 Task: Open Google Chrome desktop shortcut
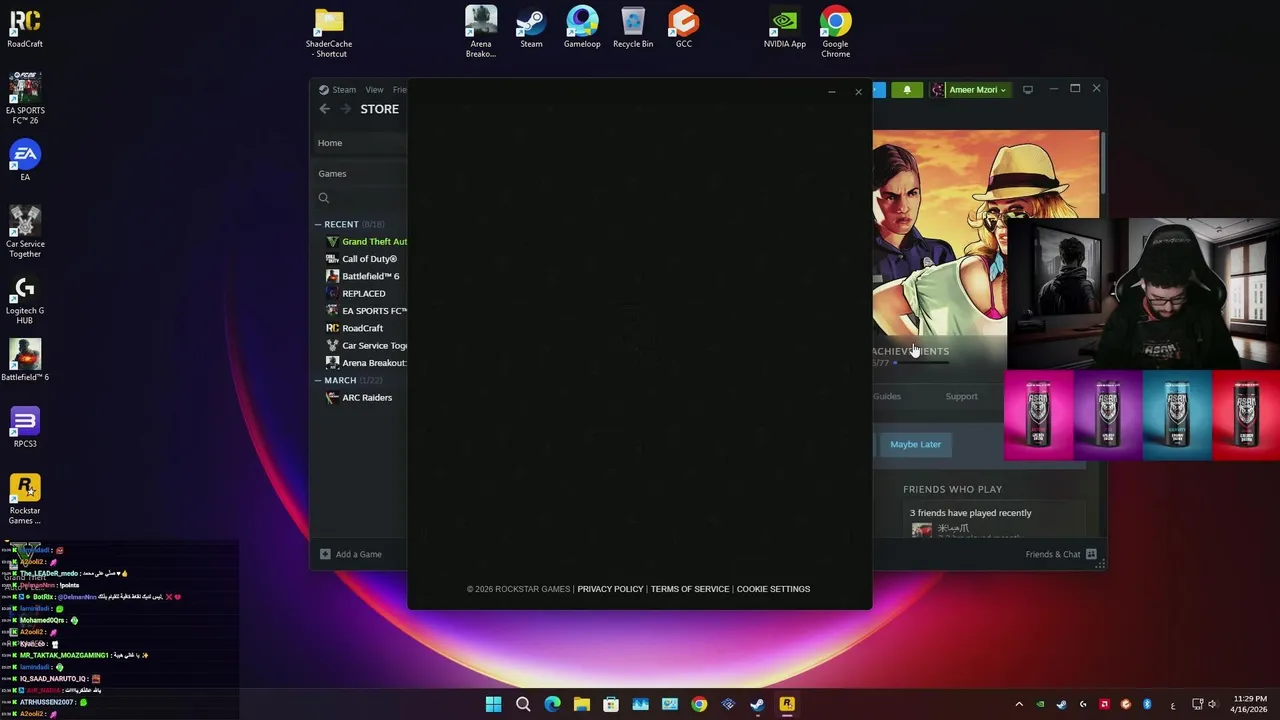[x=836, y=31]
